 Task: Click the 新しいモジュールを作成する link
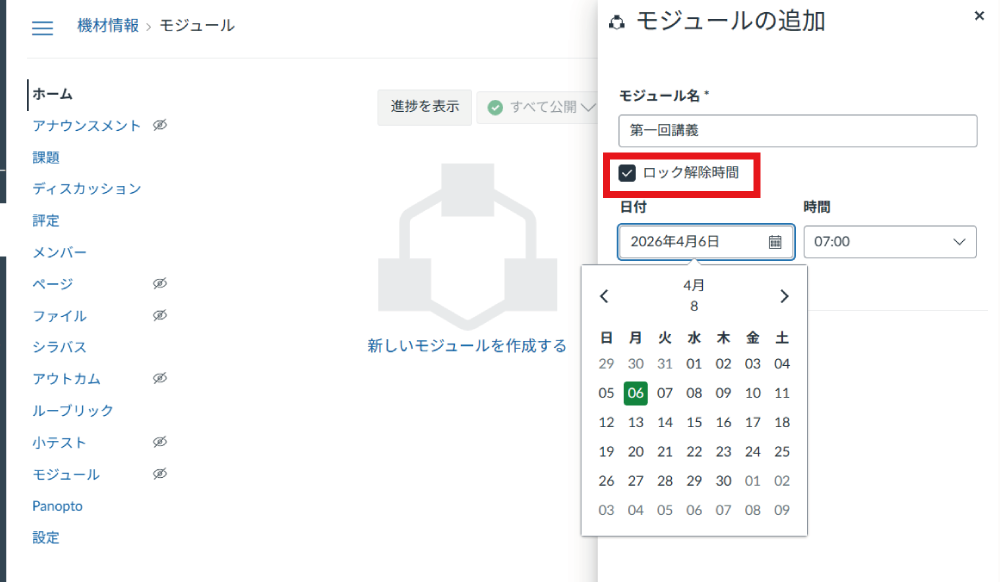(468, 345)
